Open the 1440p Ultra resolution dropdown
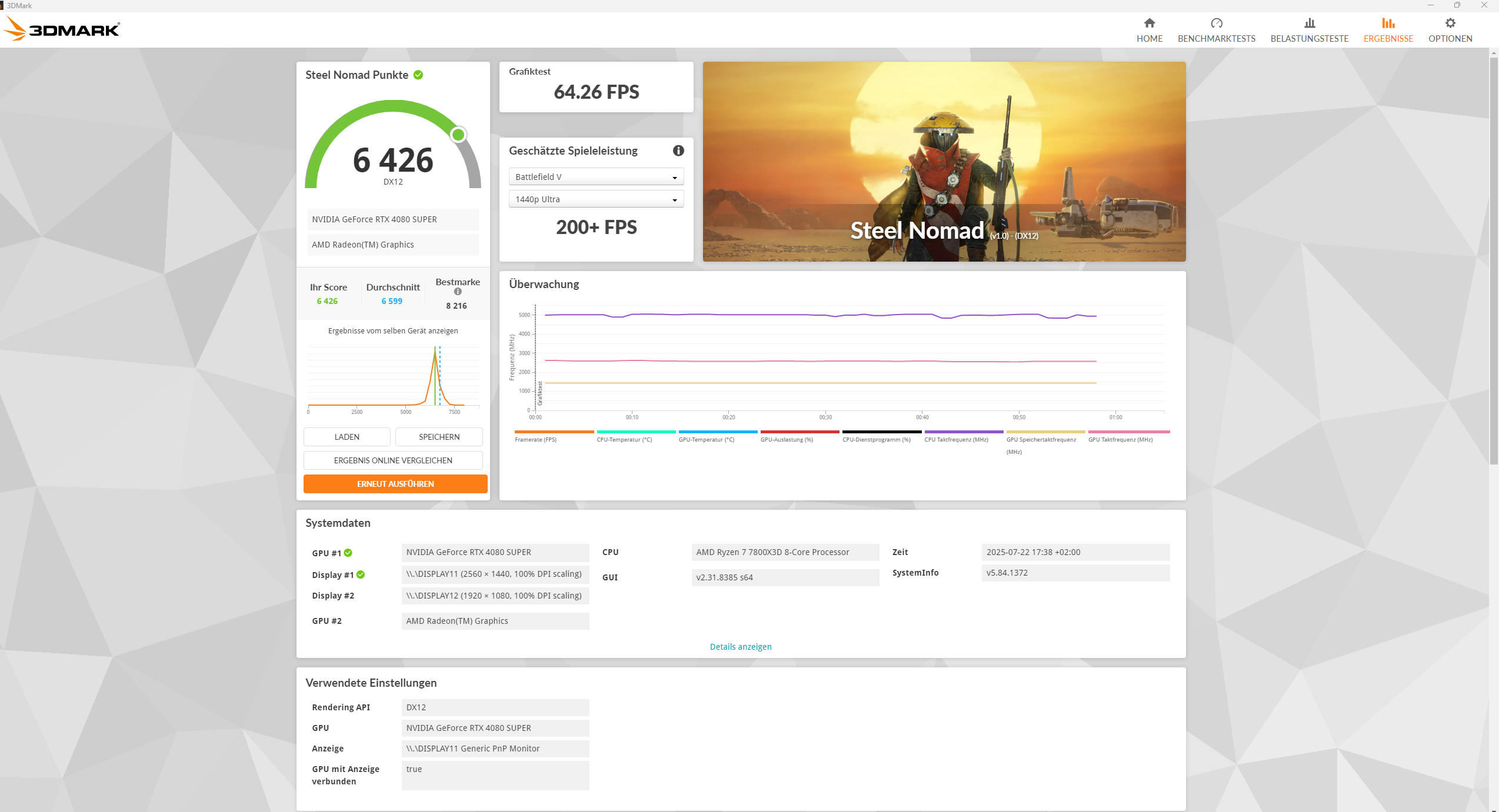 click(595, 199)
